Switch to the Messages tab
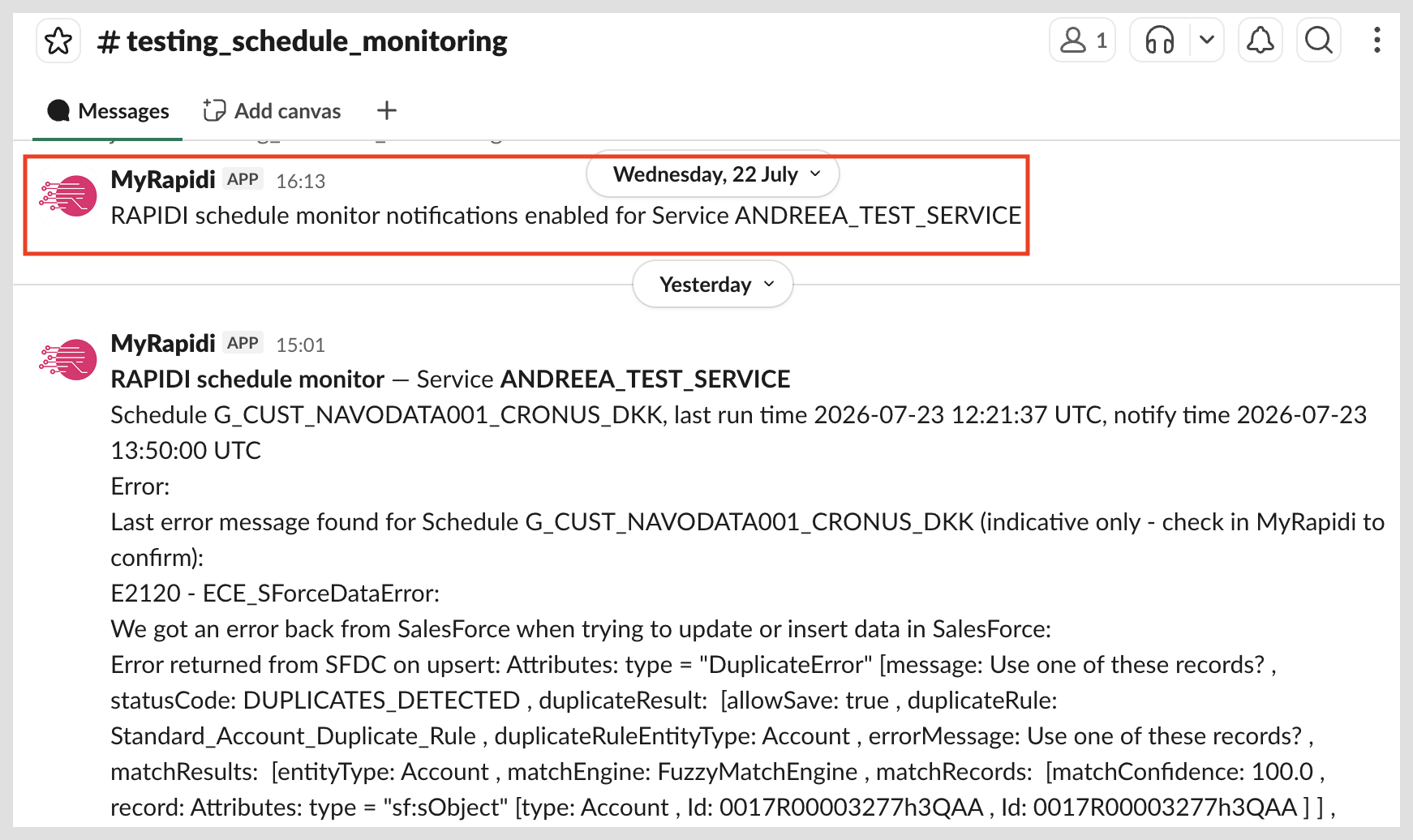This screenshot has width=1413, height=840. (x=108, y=111)
